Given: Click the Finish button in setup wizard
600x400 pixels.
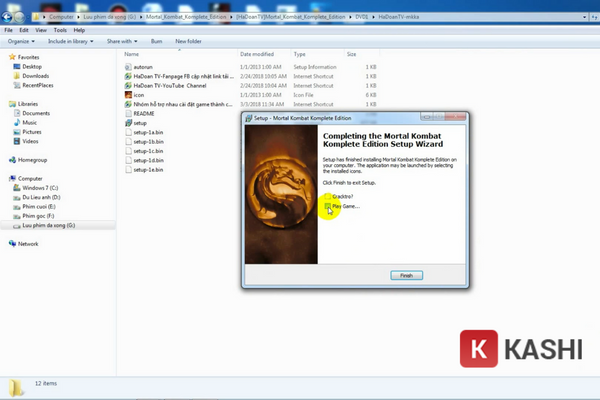Looking at the screenshot, I should coord(405,274).
